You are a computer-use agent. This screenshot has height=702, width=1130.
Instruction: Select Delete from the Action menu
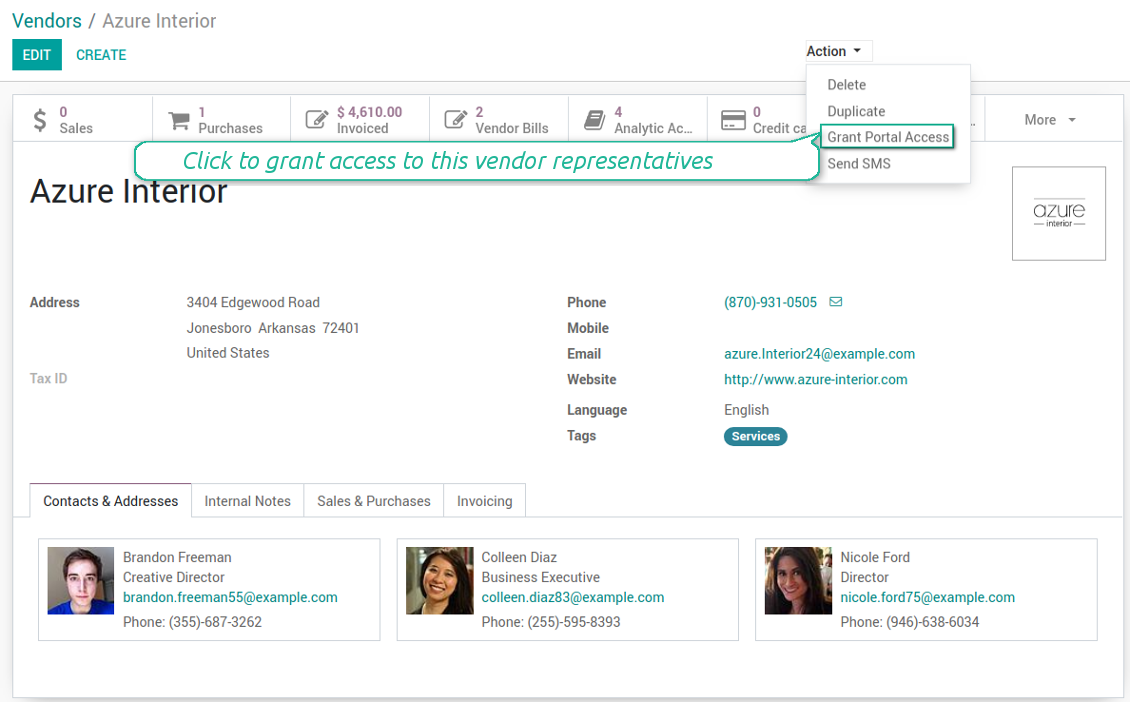845,84
